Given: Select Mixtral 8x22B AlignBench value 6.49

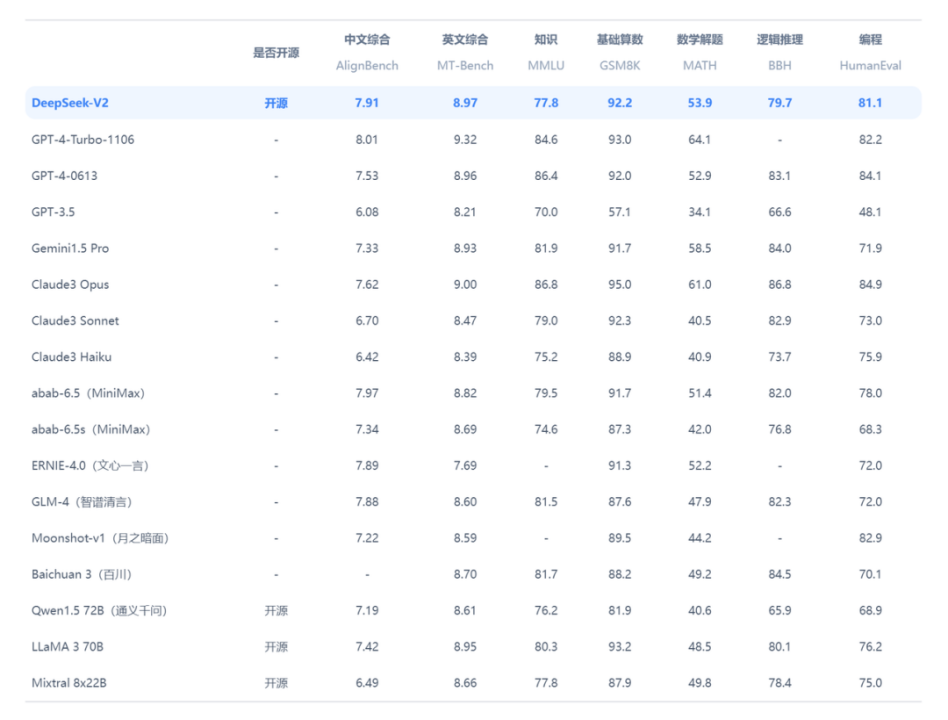Looking at the screenshot, I should 367,683.
